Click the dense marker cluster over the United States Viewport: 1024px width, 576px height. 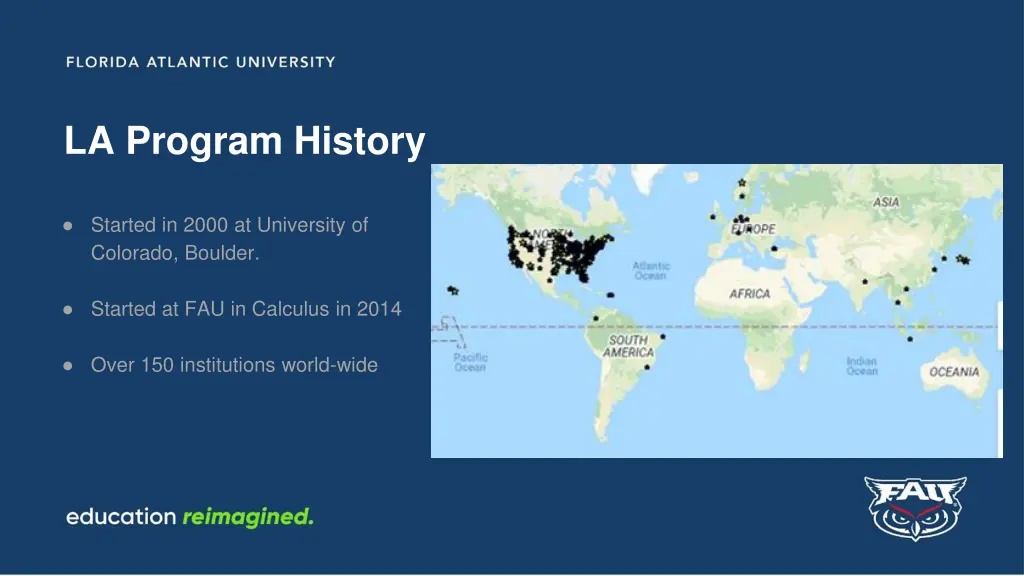pyautogui.click(x=560, y=250)
